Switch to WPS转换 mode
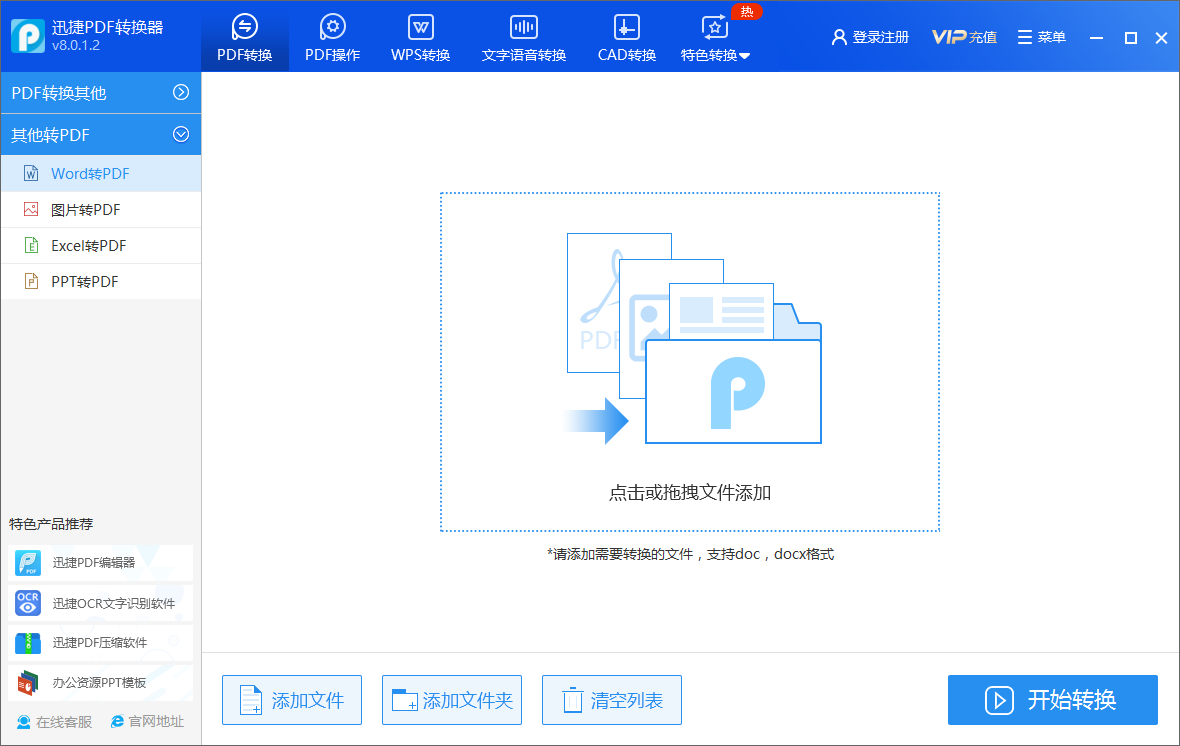Image resolution: width=1180 pixels, height=746 pixels. [420, 37]
